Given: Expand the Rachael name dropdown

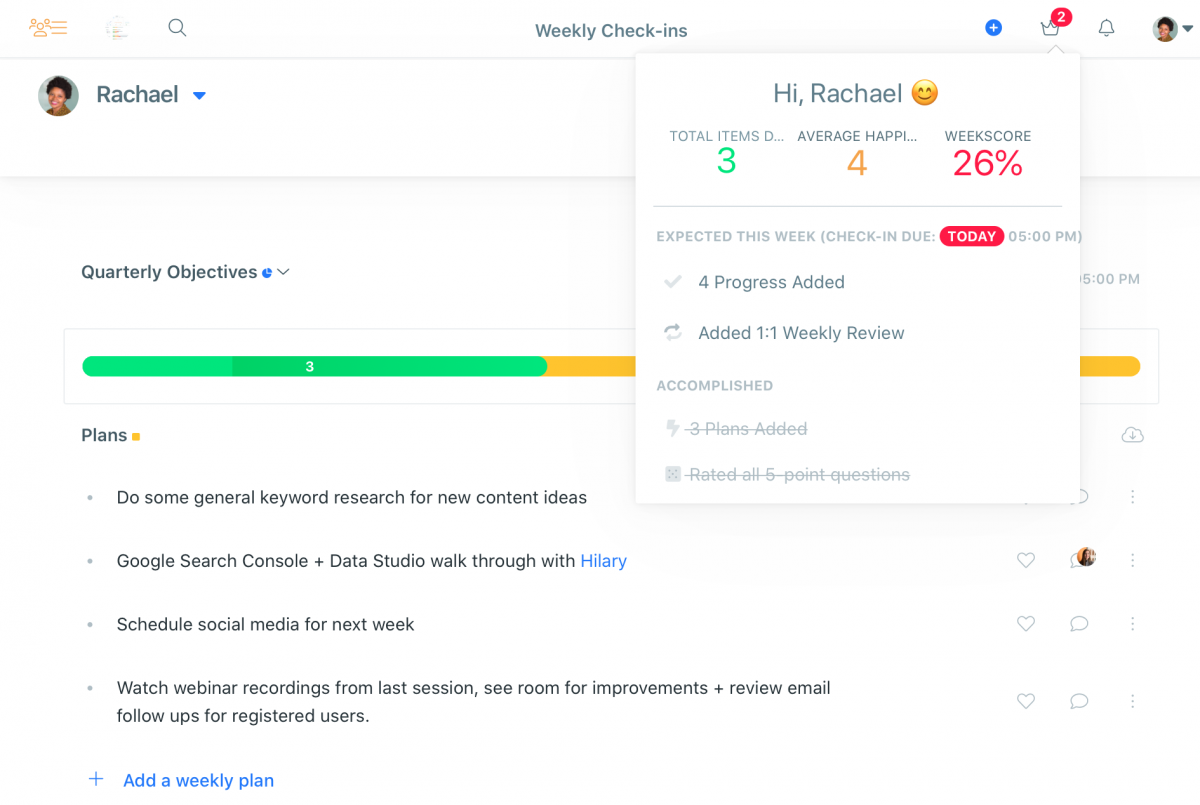Looking at the screenshot, I should click(198, 94).
